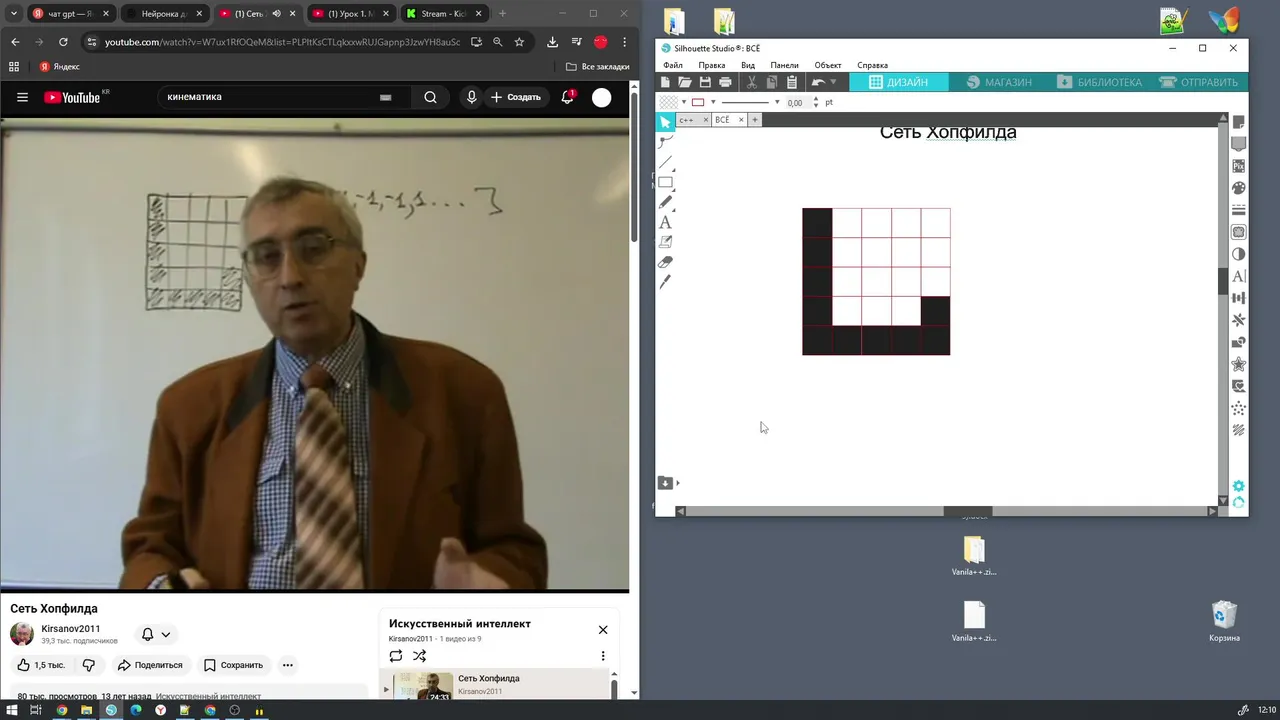Open the Image Effects half-circle icon
This screenshot has height=720, width=1280.
click(x=1239, y=254)
